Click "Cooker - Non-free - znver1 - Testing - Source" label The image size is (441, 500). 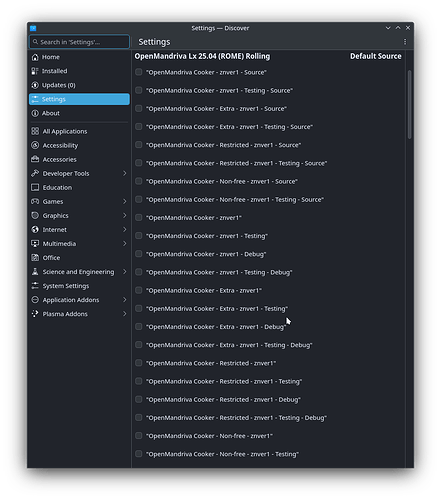pyautogui.click(x=235, y=199)
